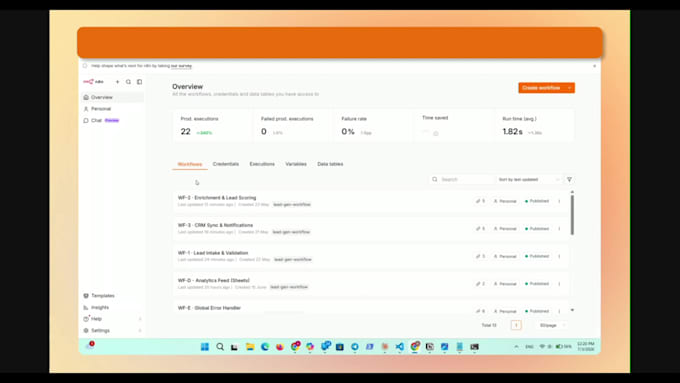680x383 pixels.
Task: Open the Run time (avg.) stat card
Action: 534,126
